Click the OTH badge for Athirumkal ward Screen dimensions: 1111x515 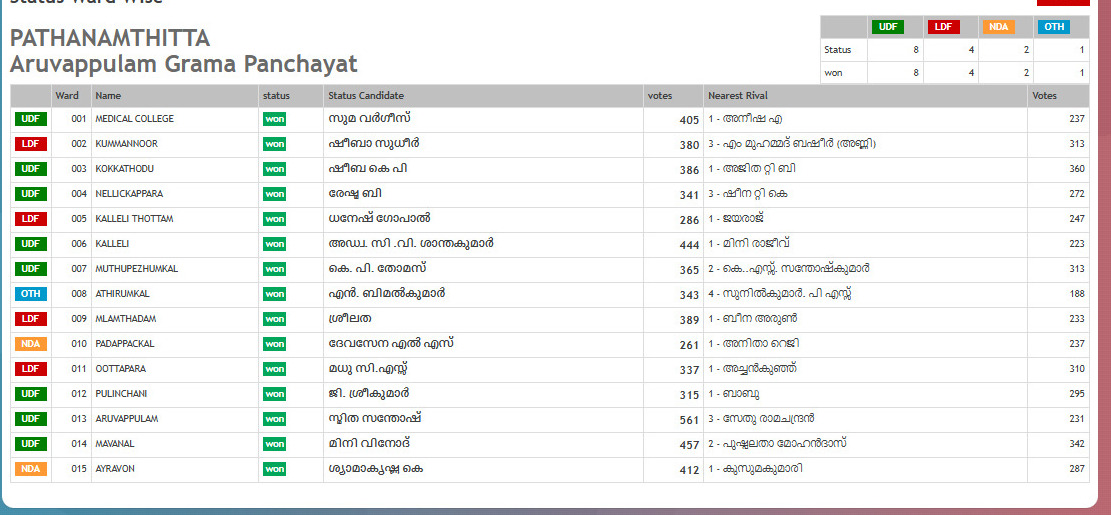click(x=30, y=294)
